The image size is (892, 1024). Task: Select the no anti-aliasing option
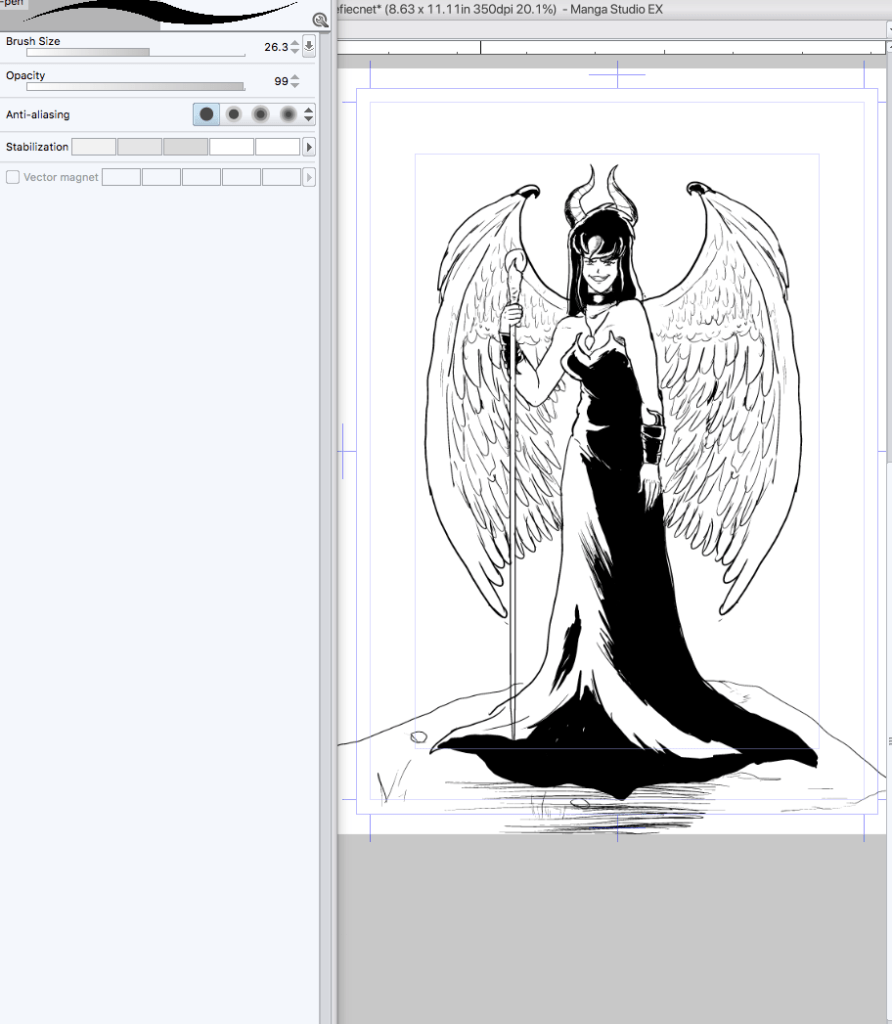pos(206,114)
